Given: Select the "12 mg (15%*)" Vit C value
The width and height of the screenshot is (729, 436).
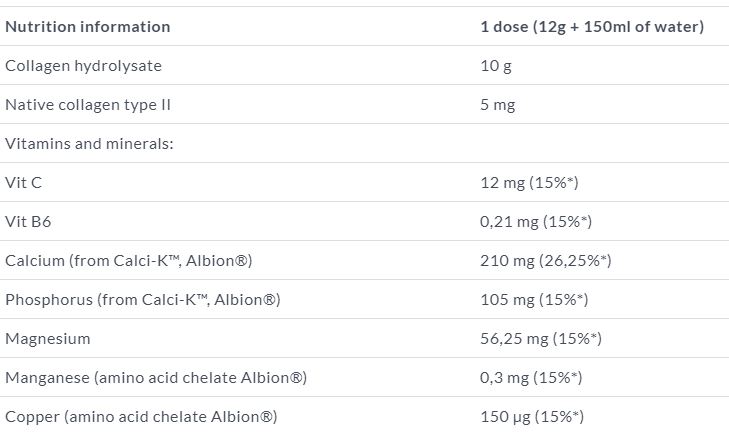Looking at the screenshot, I should pyautogui.click(x=530, y=183).
